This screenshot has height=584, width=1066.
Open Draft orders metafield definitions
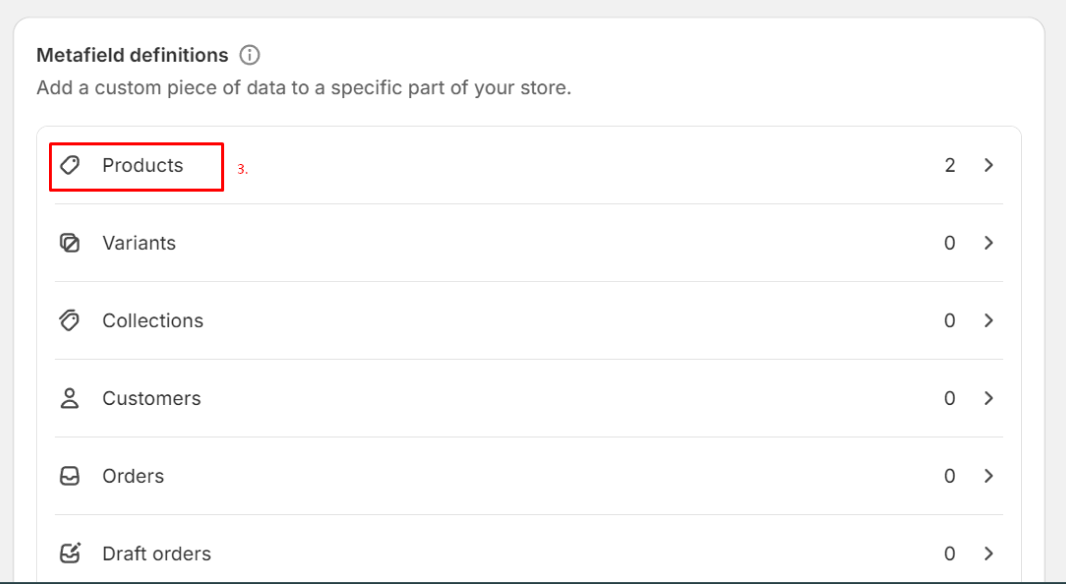529,549
